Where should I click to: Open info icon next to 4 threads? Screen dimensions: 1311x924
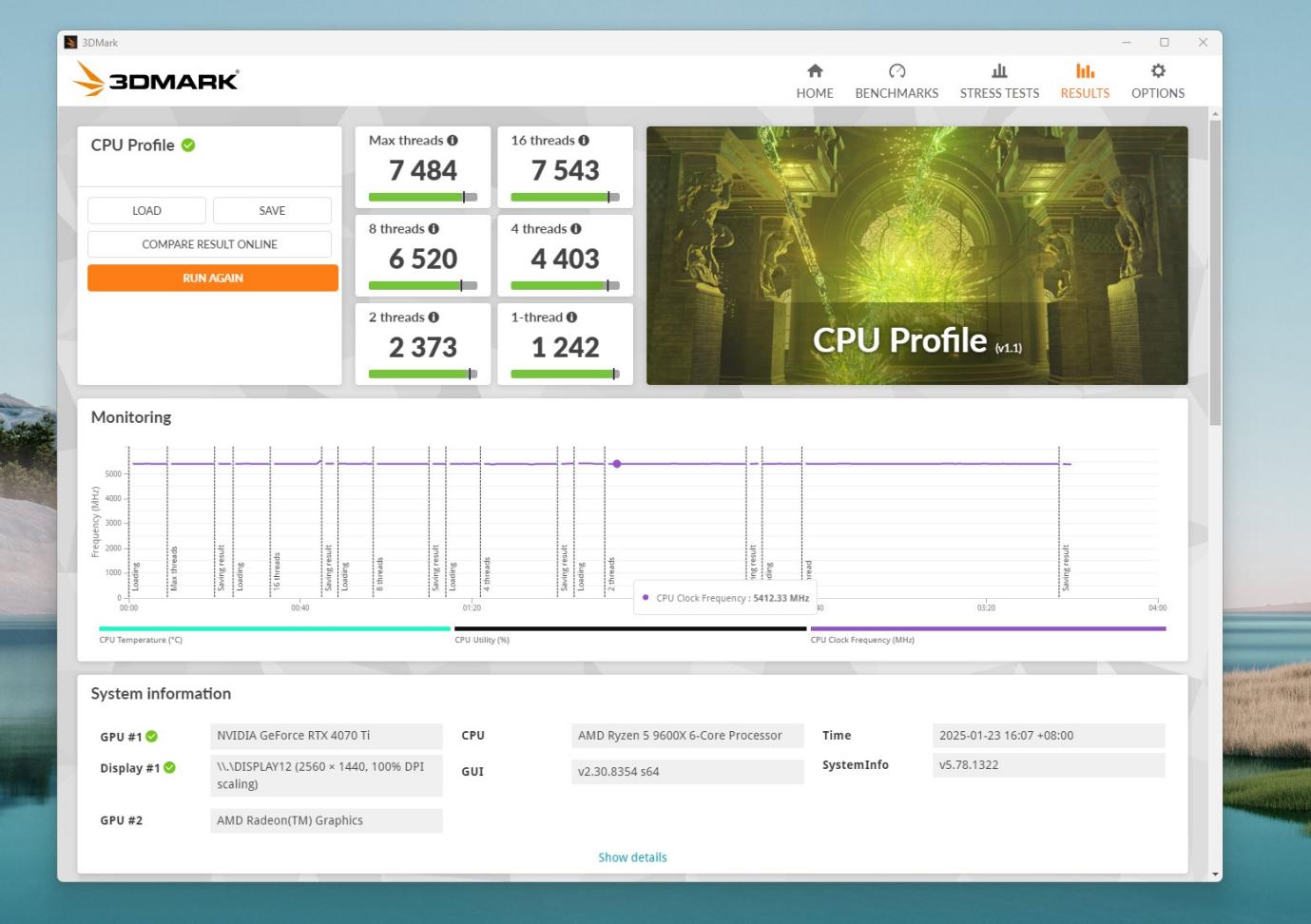(576, 228)
